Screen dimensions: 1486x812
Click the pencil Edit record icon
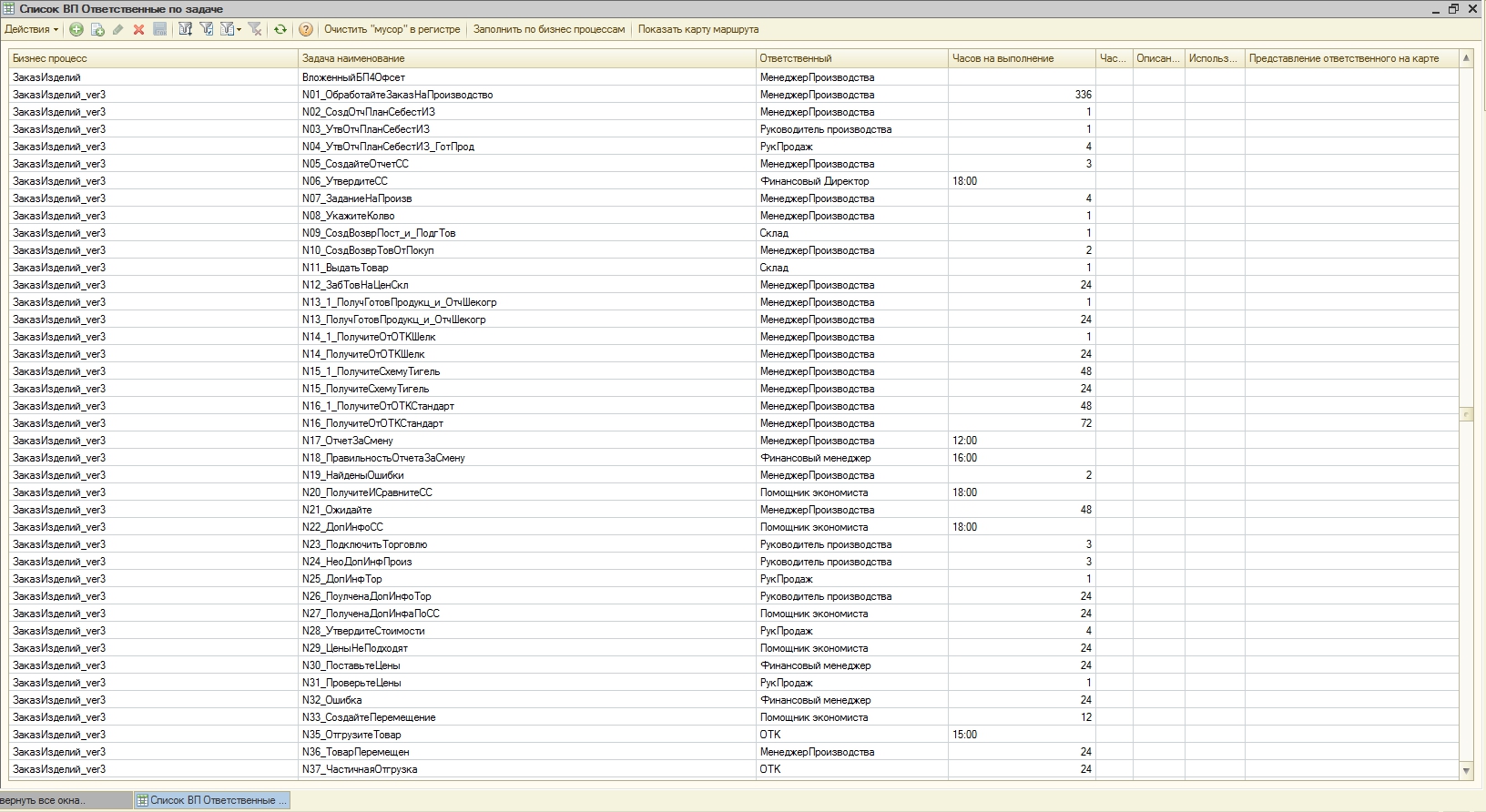117,29
